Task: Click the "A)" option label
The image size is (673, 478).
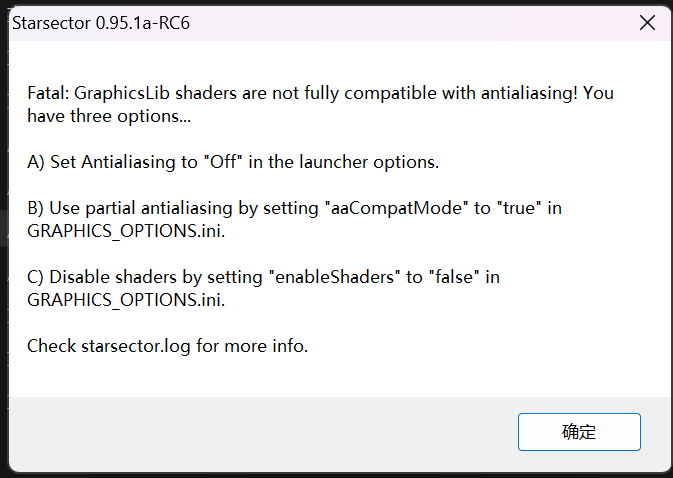Action: click(x=37, y=162)
